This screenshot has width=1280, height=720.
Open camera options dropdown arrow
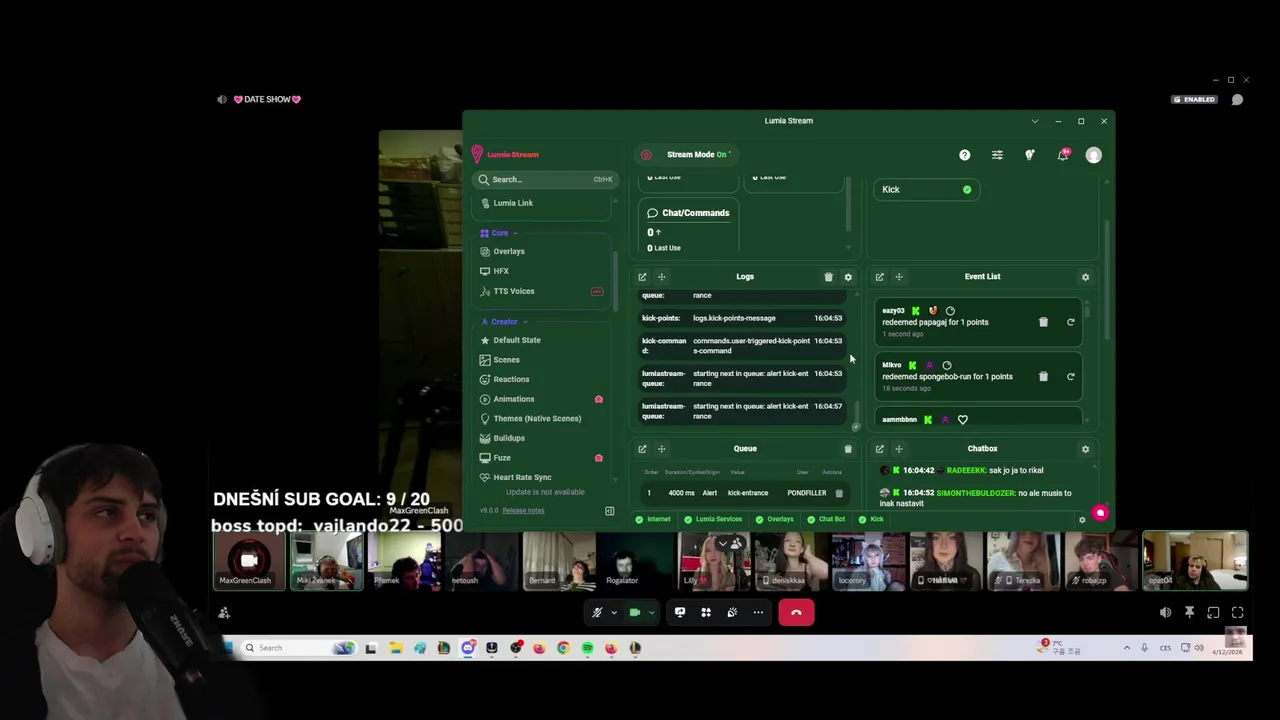[651, 612]
